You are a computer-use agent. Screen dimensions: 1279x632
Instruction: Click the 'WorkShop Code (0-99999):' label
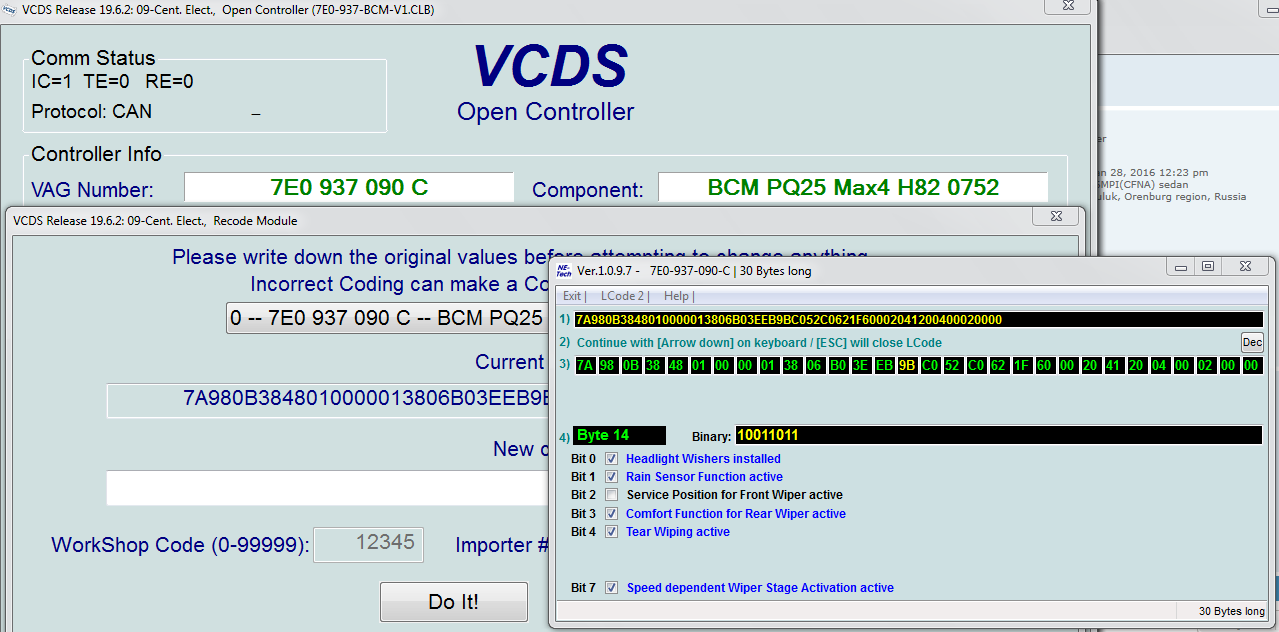[181, 546]
